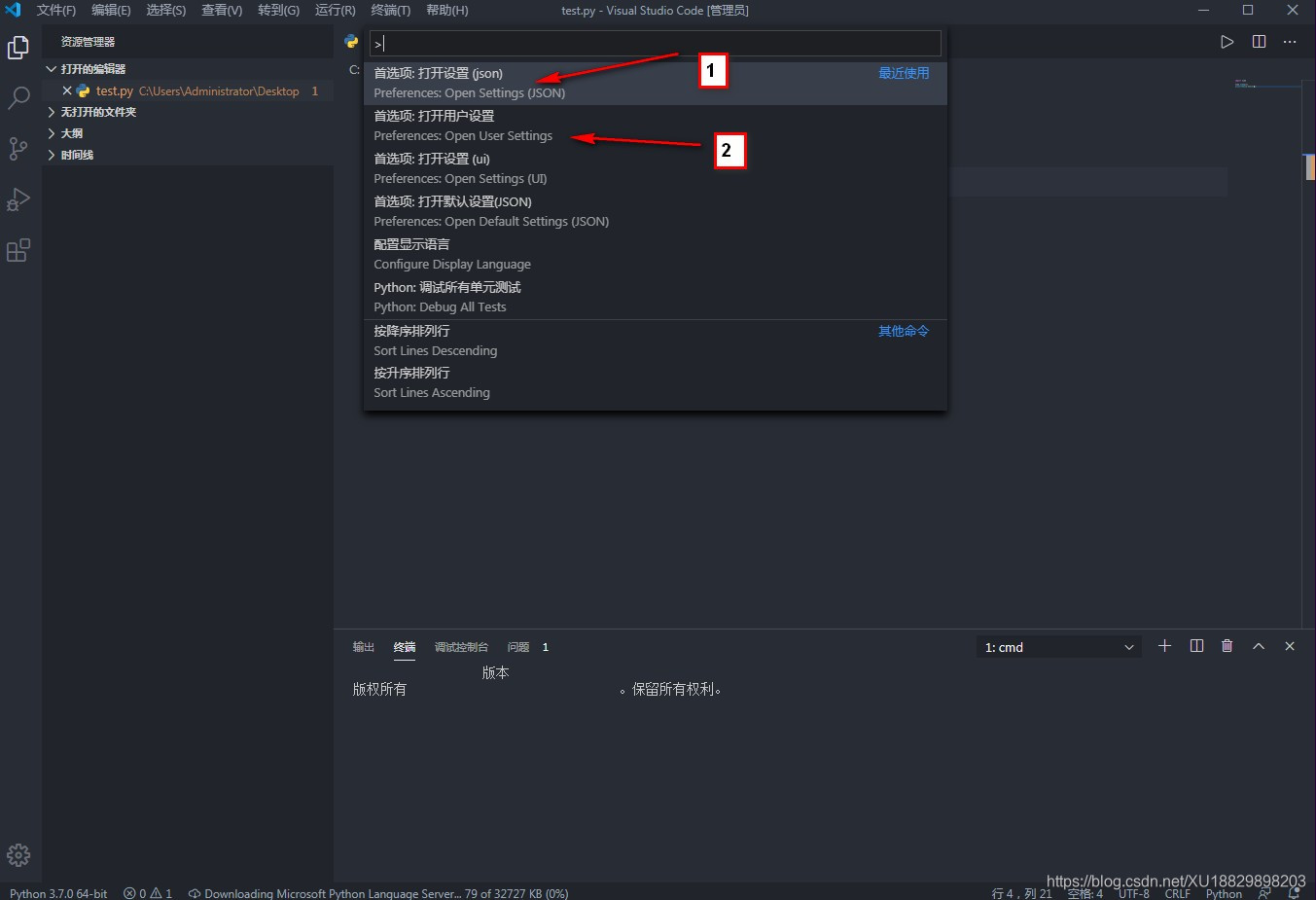Viewport: 1316px width, 900px height.
Task: Open the 查看(V) menu
Action: (x=222, y=10)
